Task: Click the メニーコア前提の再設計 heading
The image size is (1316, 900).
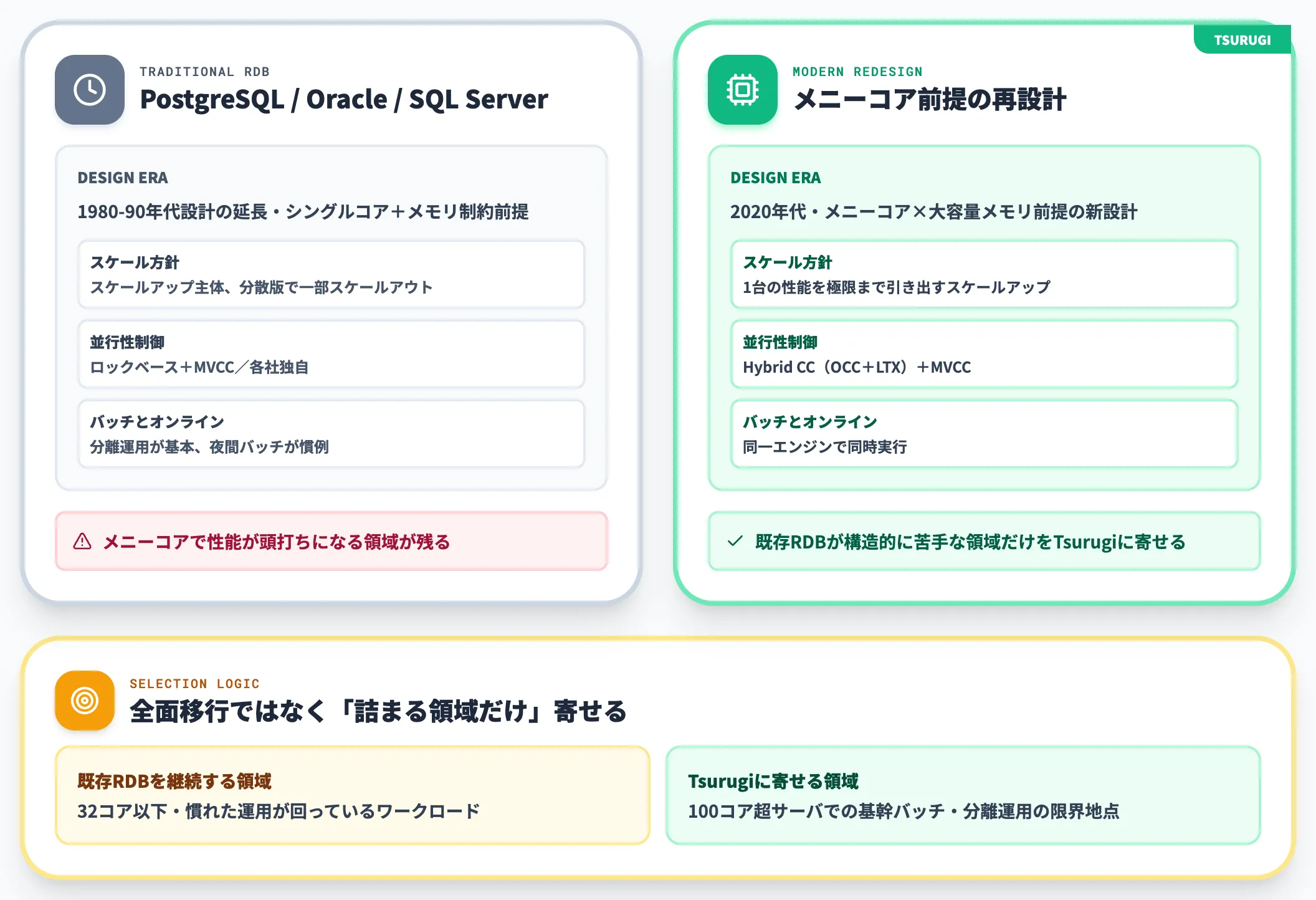Action: pos(930,100)
